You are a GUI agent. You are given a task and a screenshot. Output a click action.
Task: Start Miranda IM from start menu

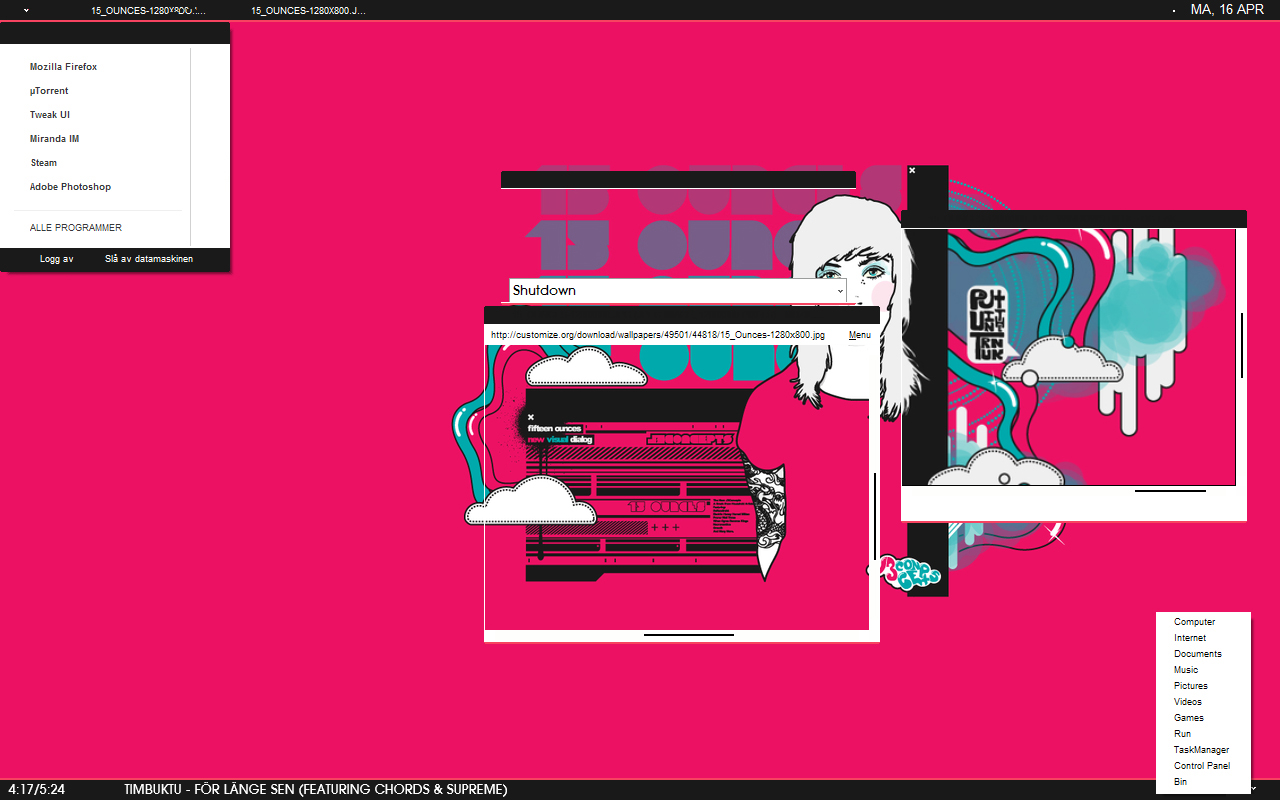pos(54,139)
